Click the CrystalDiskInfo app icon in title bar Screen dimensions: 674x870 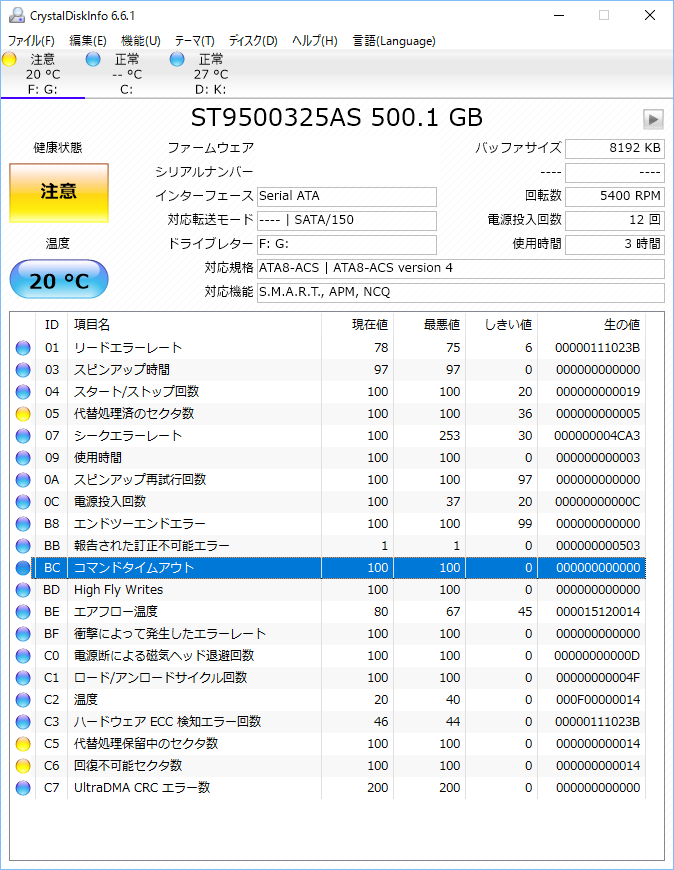[x=17, y=16]
